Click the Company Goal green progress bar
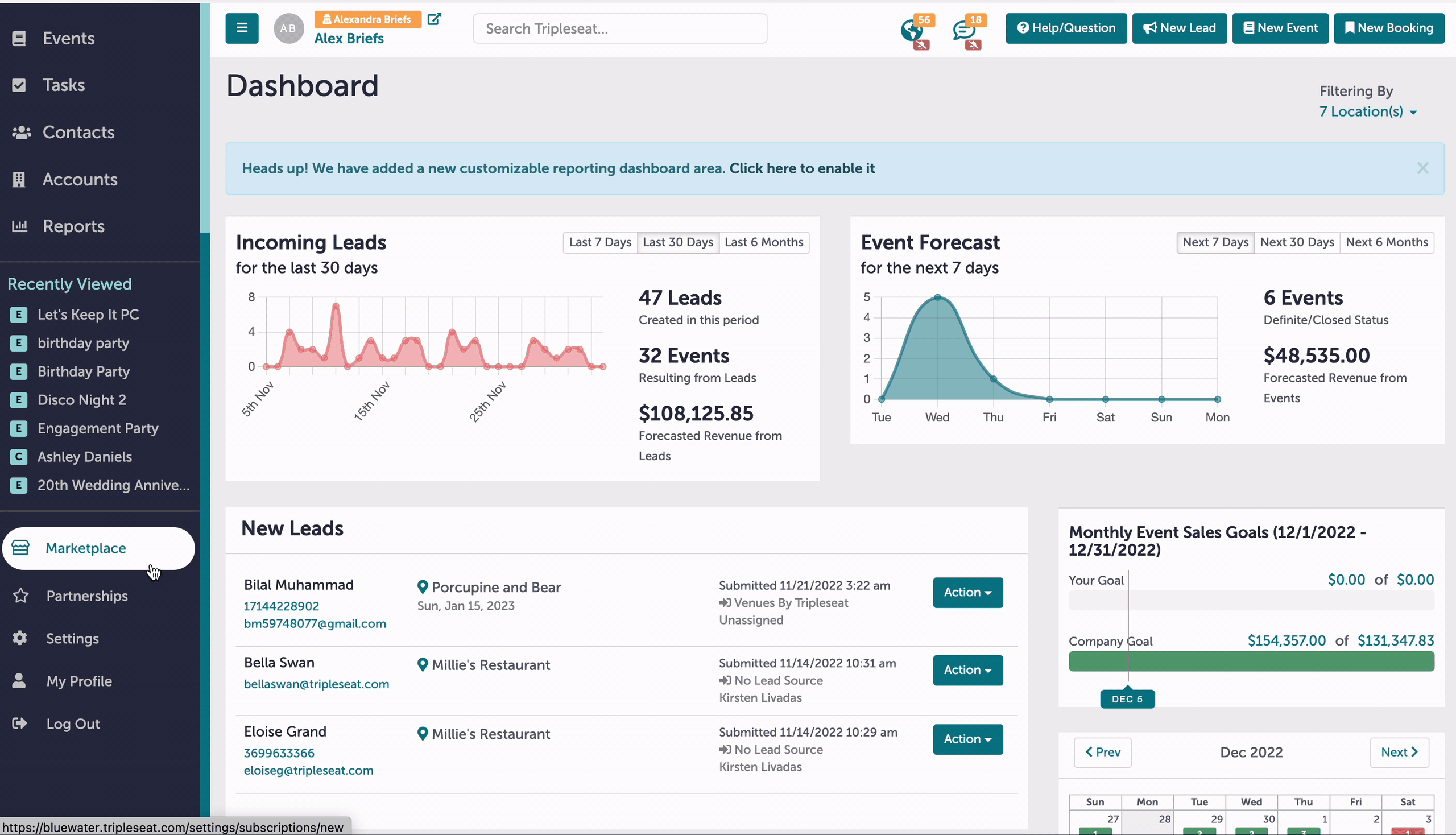Image resolution: width=1456 pixels, height=835 pixels. pos(1251,662)
